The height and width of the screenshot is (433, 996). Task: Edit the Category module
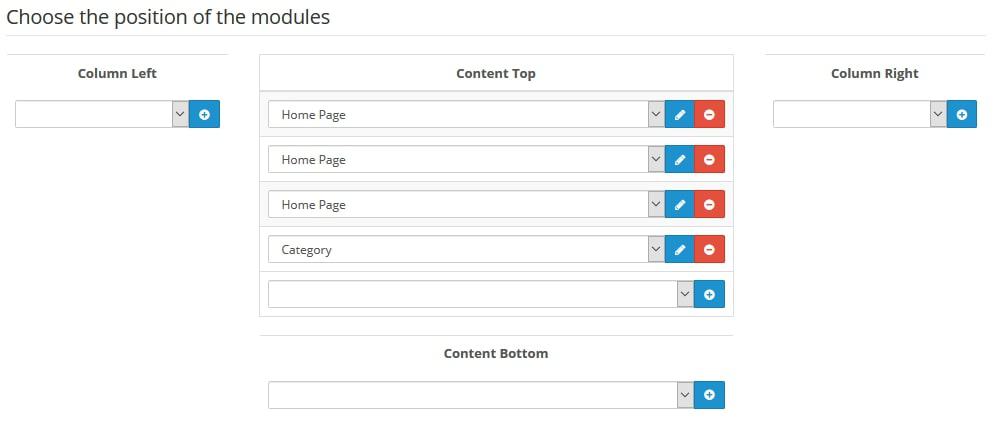[x=680, y=250]
